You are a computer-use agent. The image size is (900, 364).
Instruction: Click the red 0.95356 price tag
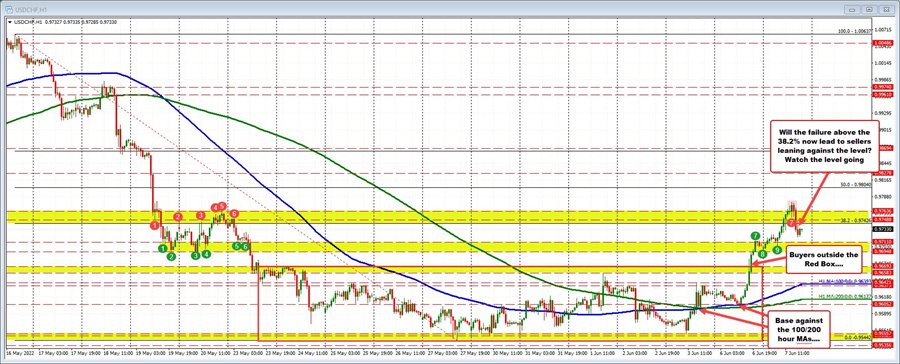pyautogui.click(x=883, y=345)
